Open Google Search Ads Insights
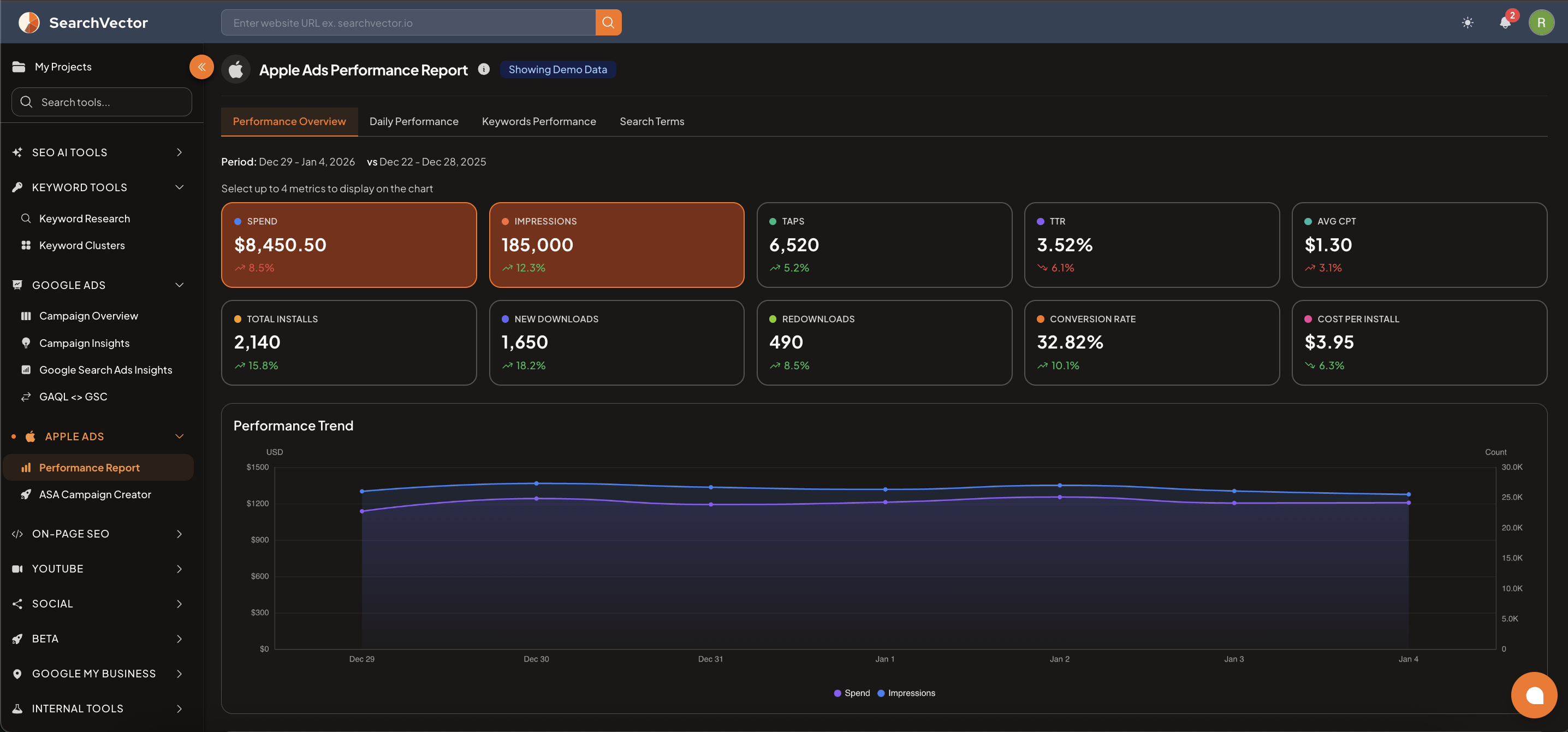 [x=105, y=370]
